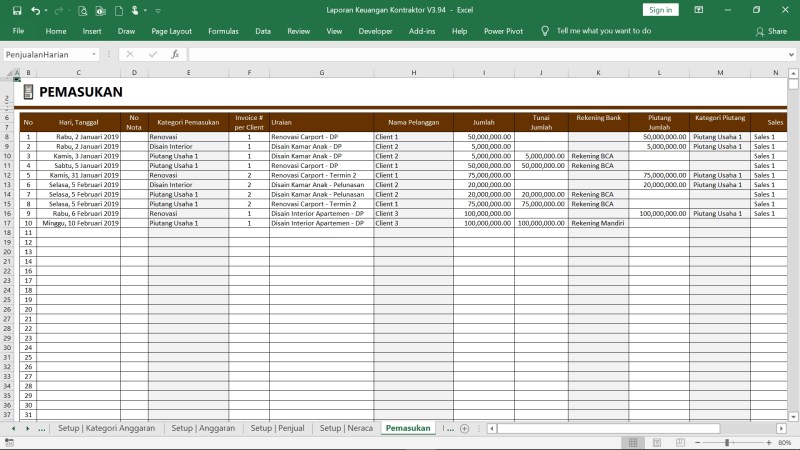Open the Review ribbon tab
The height and width of the screenshot is (450, 800).
[x=298, y=31]
